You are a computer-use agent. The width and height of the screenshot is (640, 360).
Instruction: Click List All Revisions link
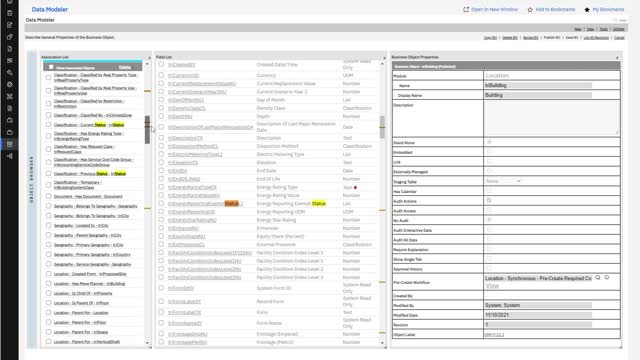pyautogui.click(x=596, y=38)
